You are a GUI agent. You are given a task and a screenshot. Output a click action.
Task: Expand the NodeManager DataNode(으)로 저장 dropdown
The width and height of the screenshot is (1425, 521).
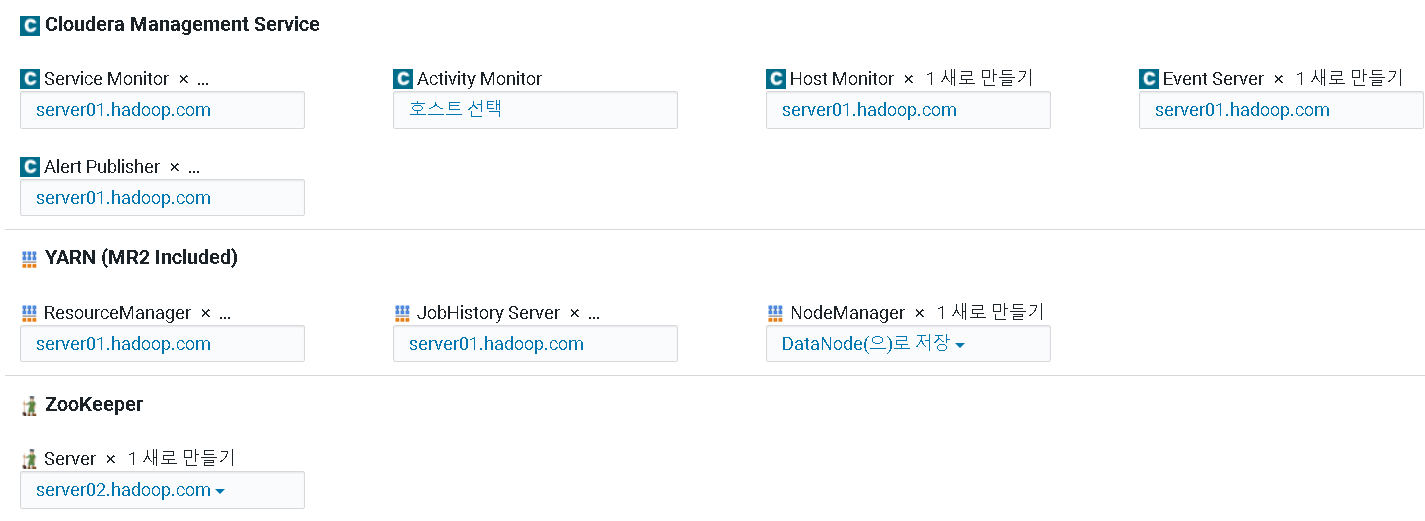coord(908,344)
